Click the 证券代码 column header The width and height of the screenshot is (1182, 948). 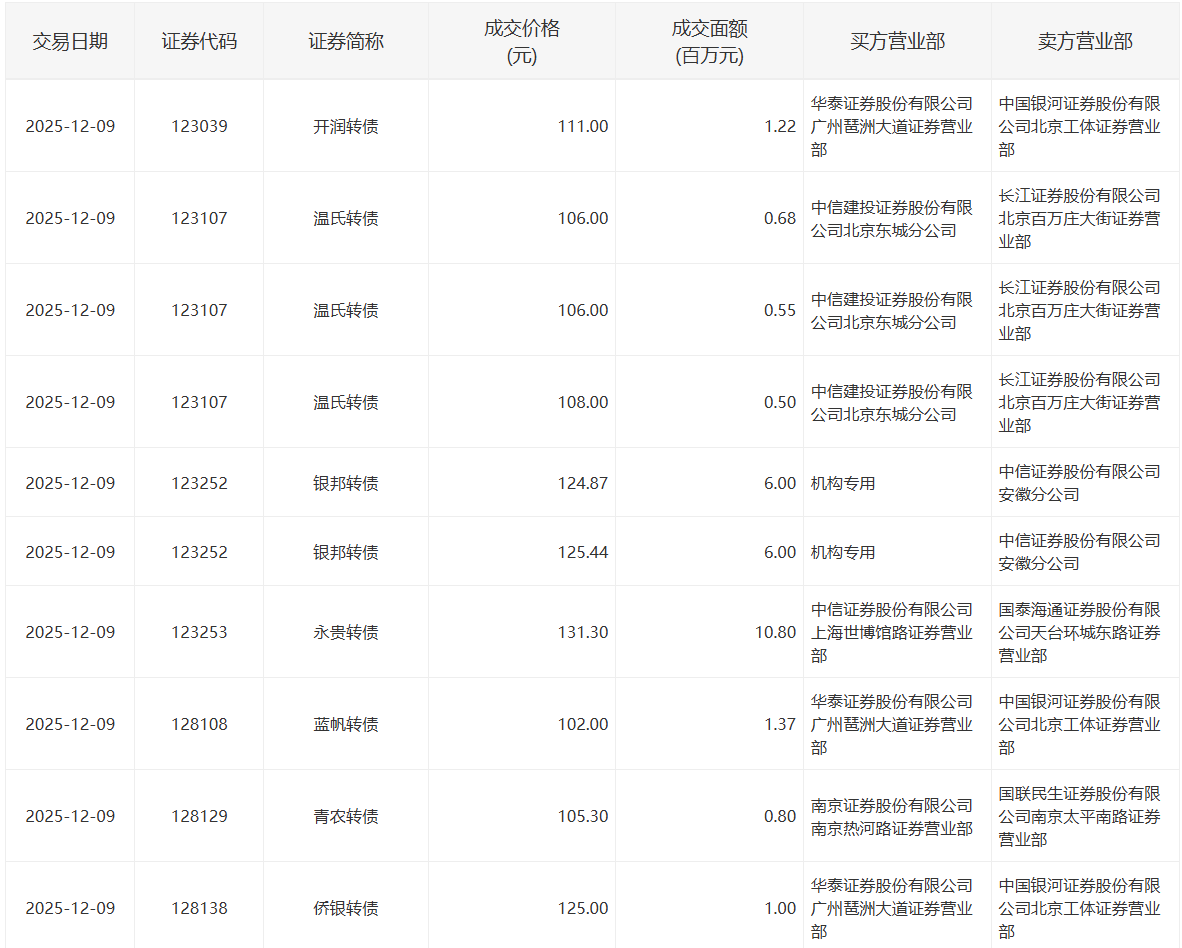(199, 41)
